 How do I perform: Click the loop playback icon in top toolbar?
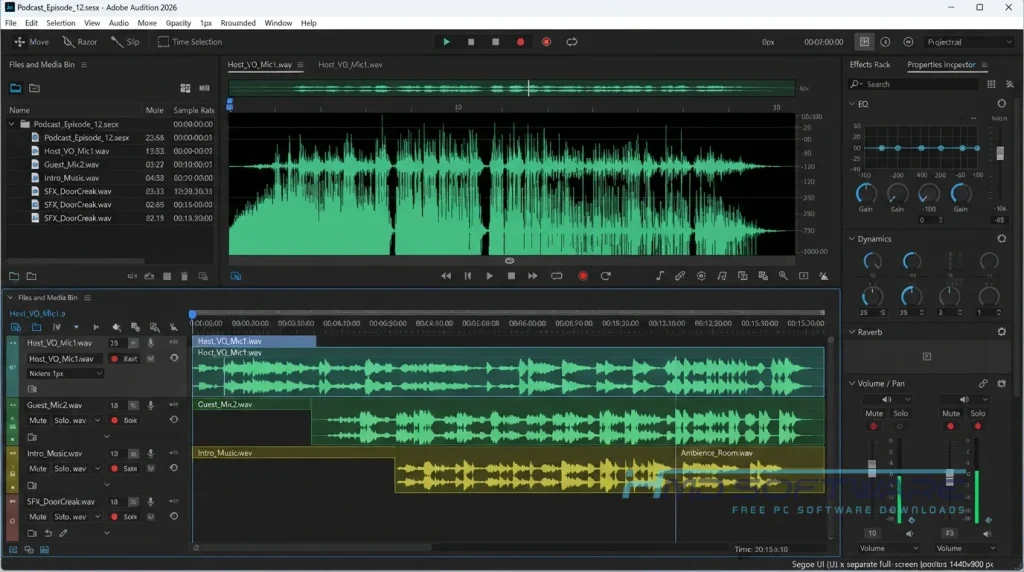572,42
